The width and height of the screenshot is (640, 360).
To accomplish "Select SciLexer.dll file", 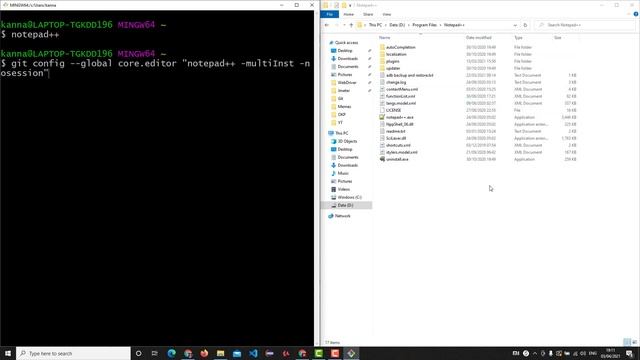I will [396, 138].
